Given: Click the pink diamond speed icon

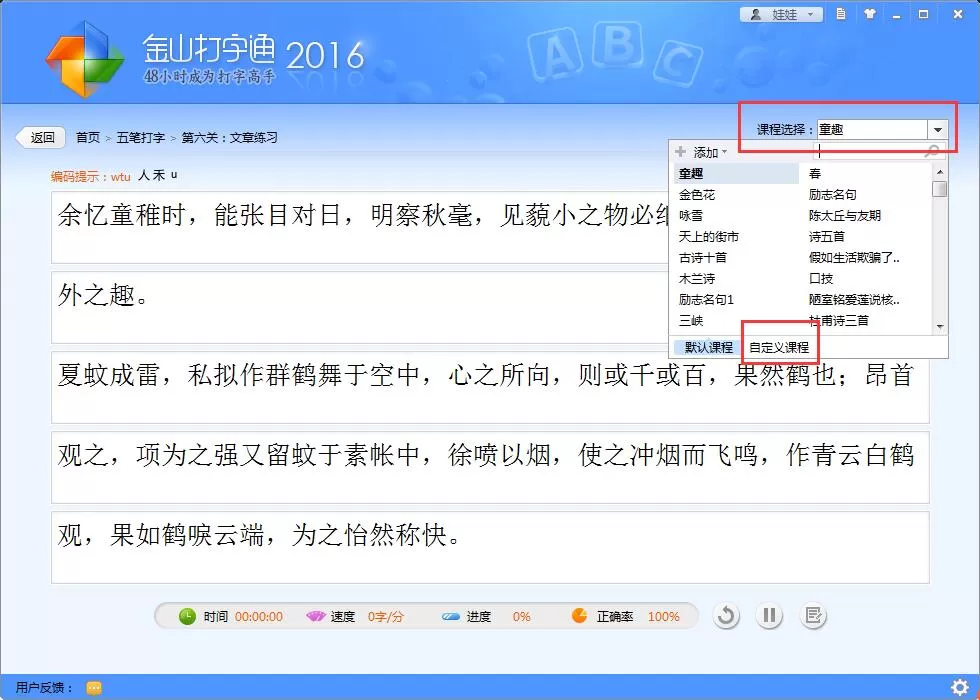Looking at the screenshot, I should 316,616.
